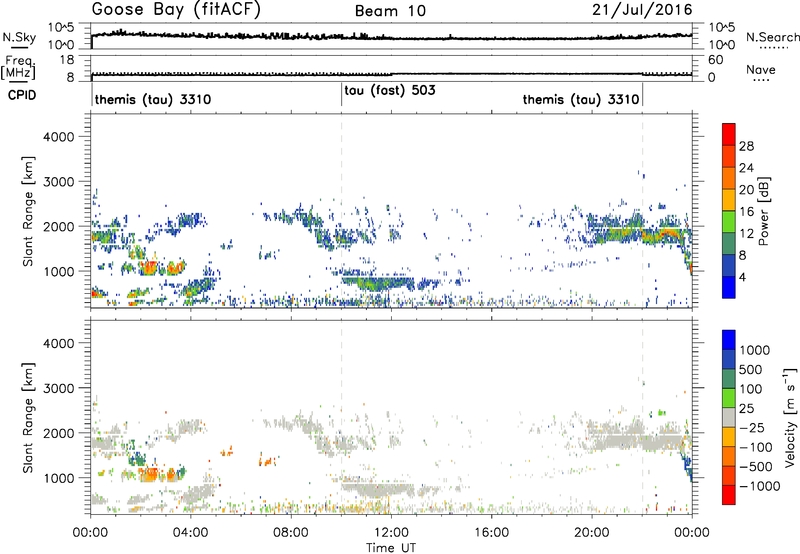Pick the gray -25 to 25 Velocity colorbar segment

(729, 417)
